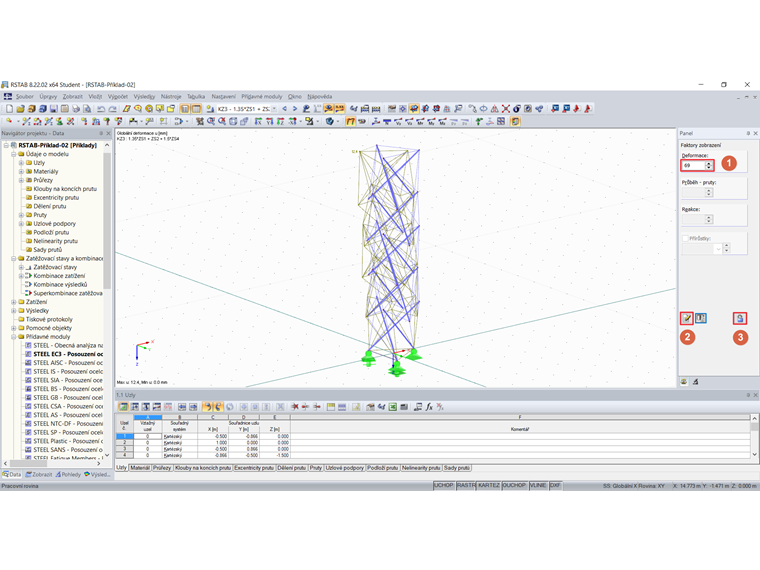Switch to the Uzlové podpory table tab
The width and height of the screenshot is (760, 570).
pyautogui.click(x=345, y=468)
